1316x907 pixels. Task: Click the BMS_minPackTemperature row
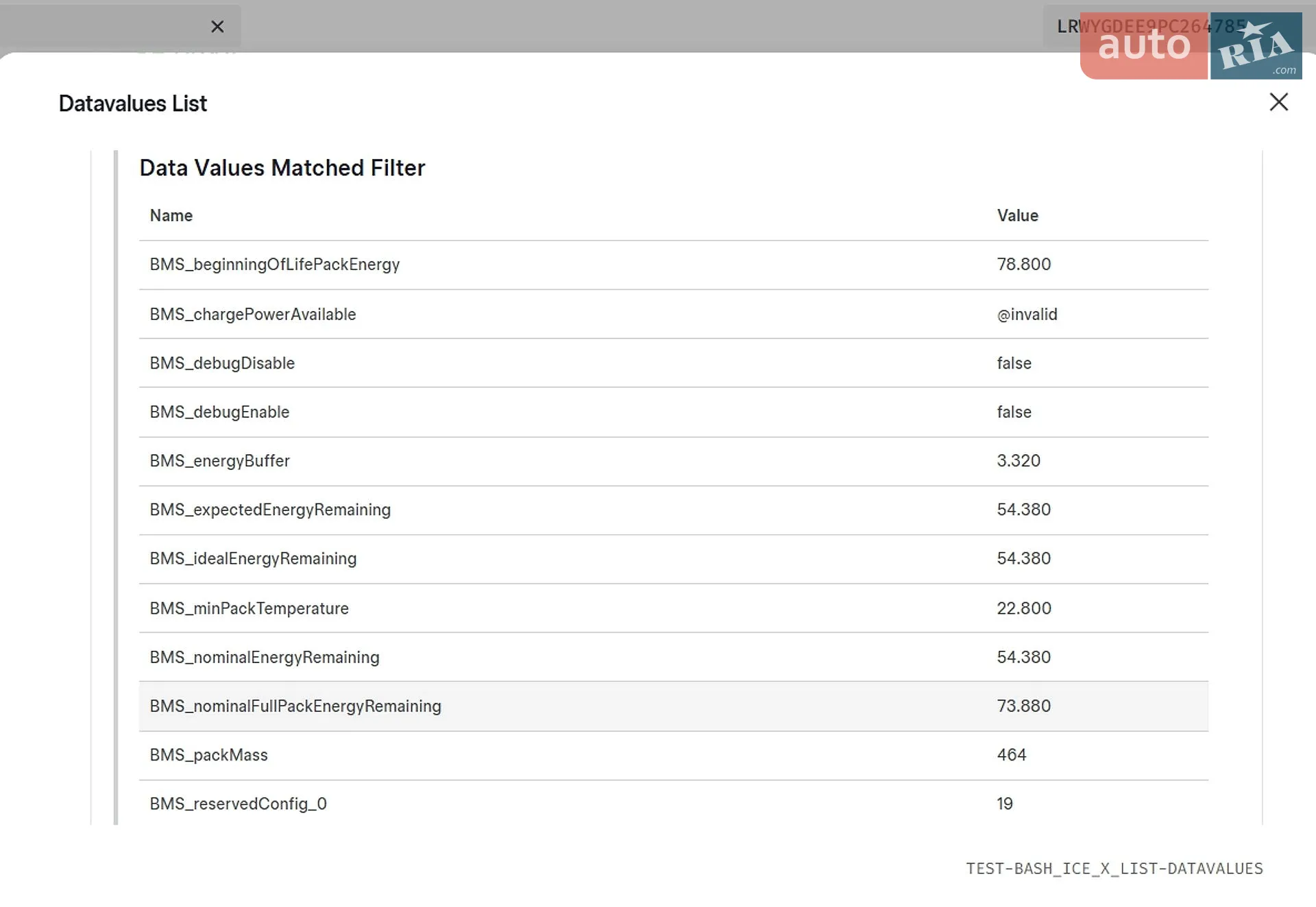[673, 608]
